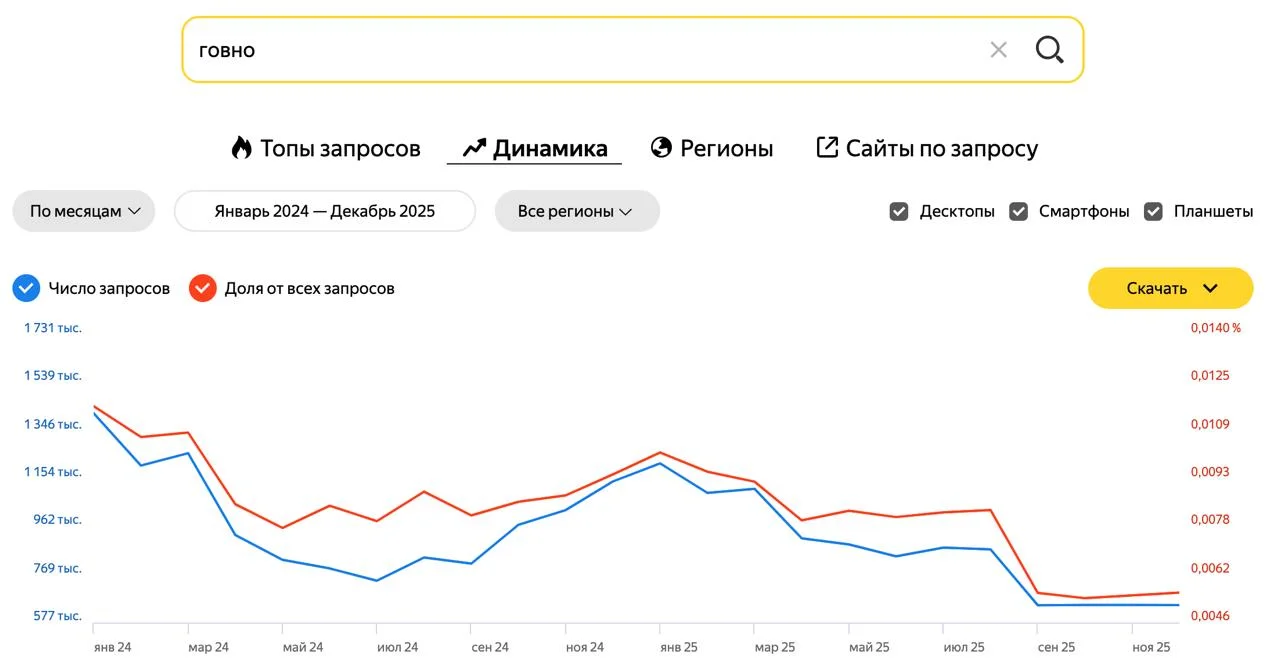Uncheck the Смартфоны checkbox
Viewport: 1280px width, 668px height.
1018,211
